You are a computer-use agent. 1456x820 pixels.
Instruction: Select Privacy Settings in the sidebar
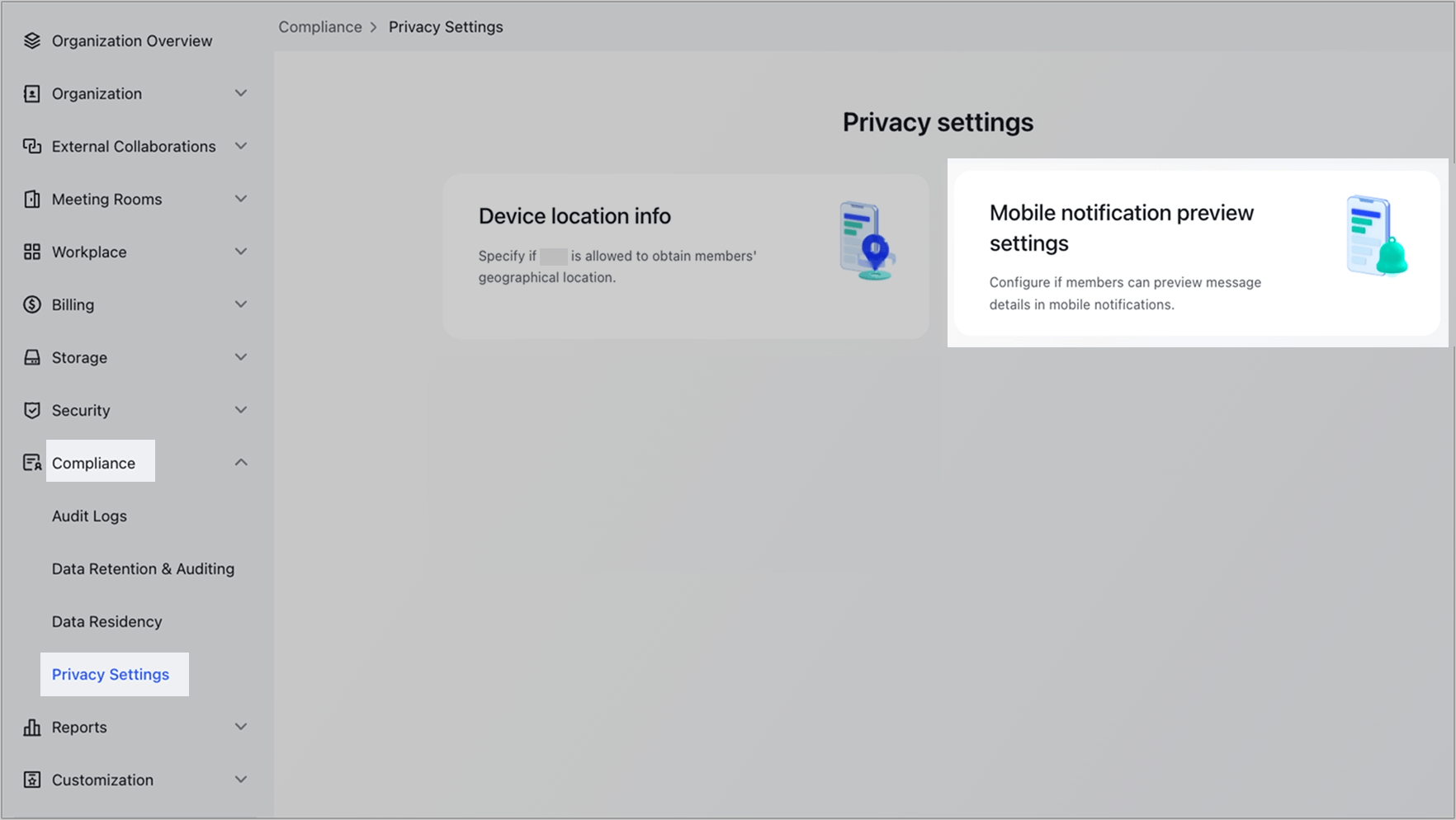pos(111,674)
